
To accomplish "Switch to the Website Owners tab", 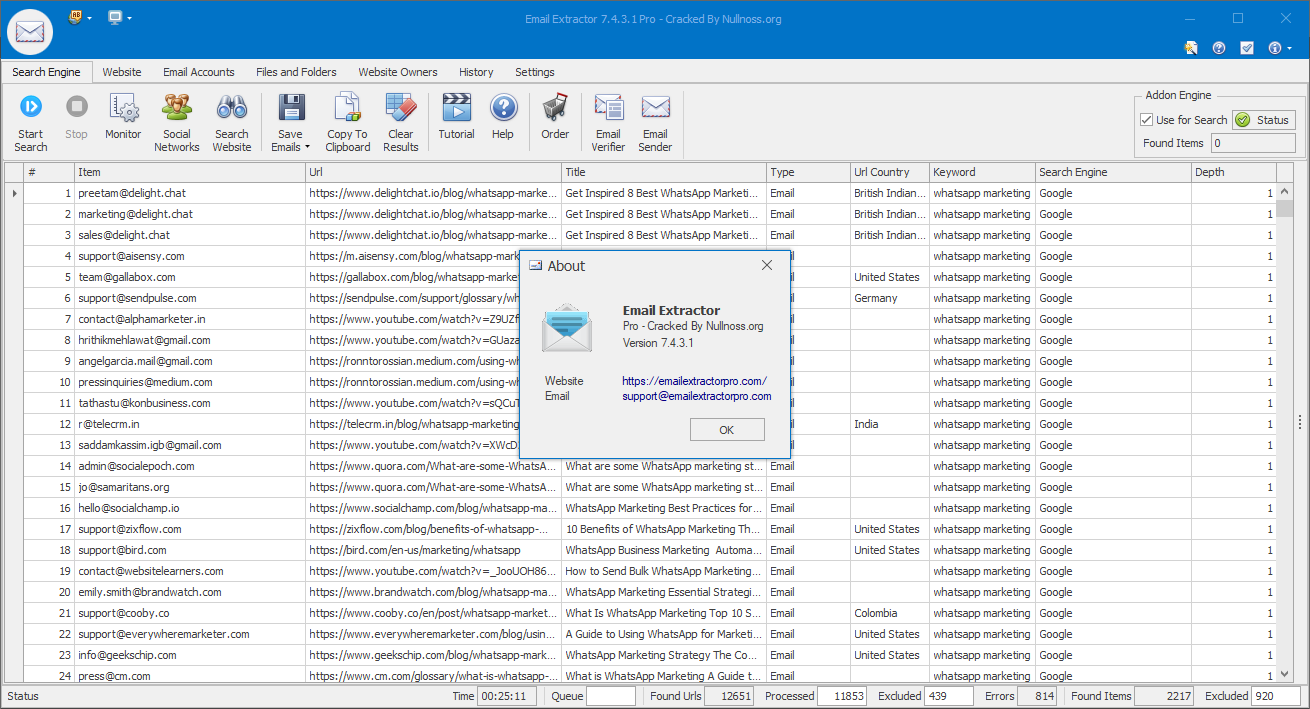I will [398, 72].
